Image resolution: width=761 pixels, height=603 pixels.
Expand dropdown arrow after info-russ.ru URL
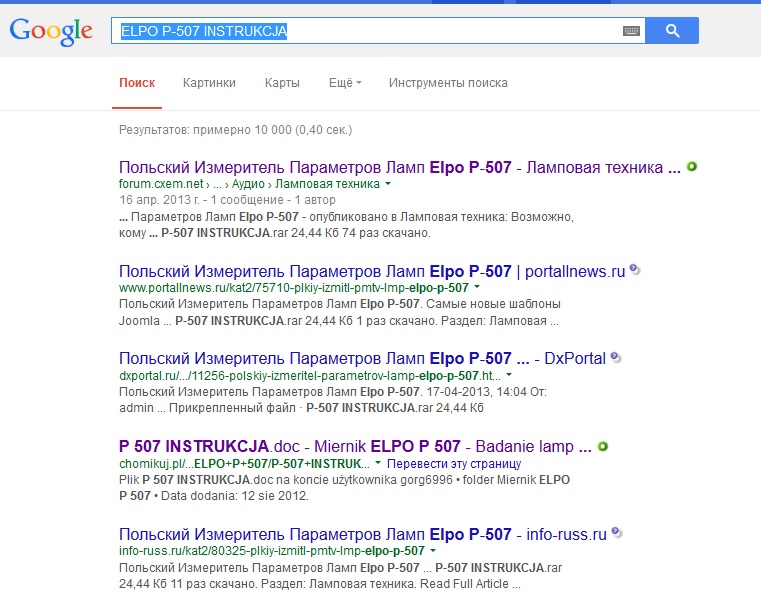pos(433,551)
